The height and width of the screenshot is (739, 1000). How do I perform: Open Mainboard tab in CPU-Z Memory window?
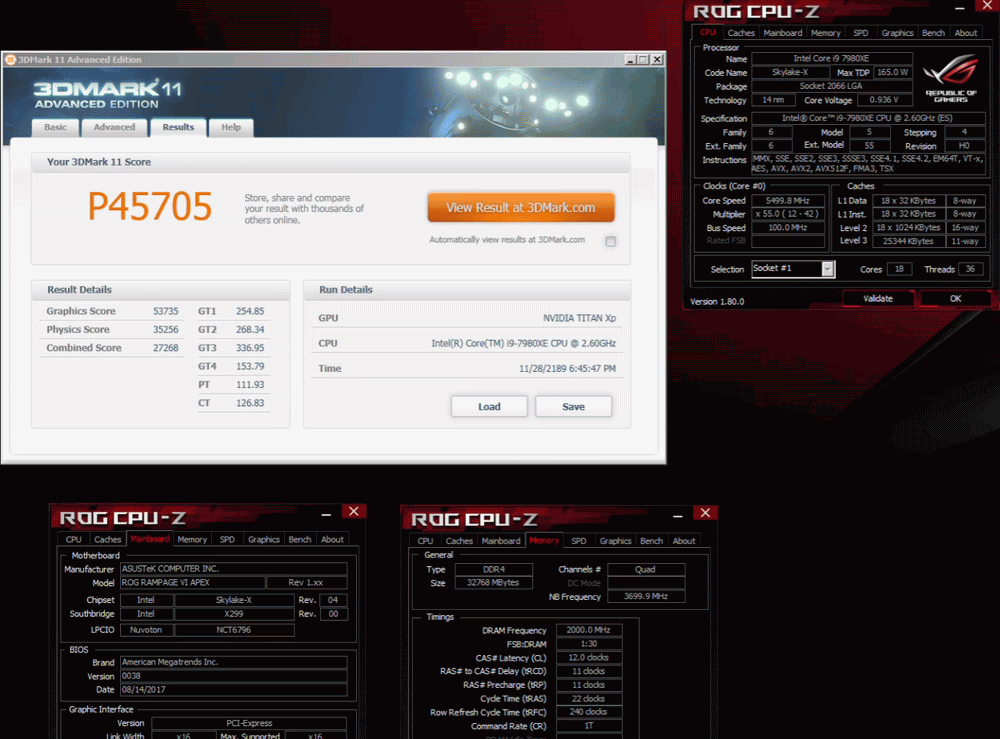(501, 541)
